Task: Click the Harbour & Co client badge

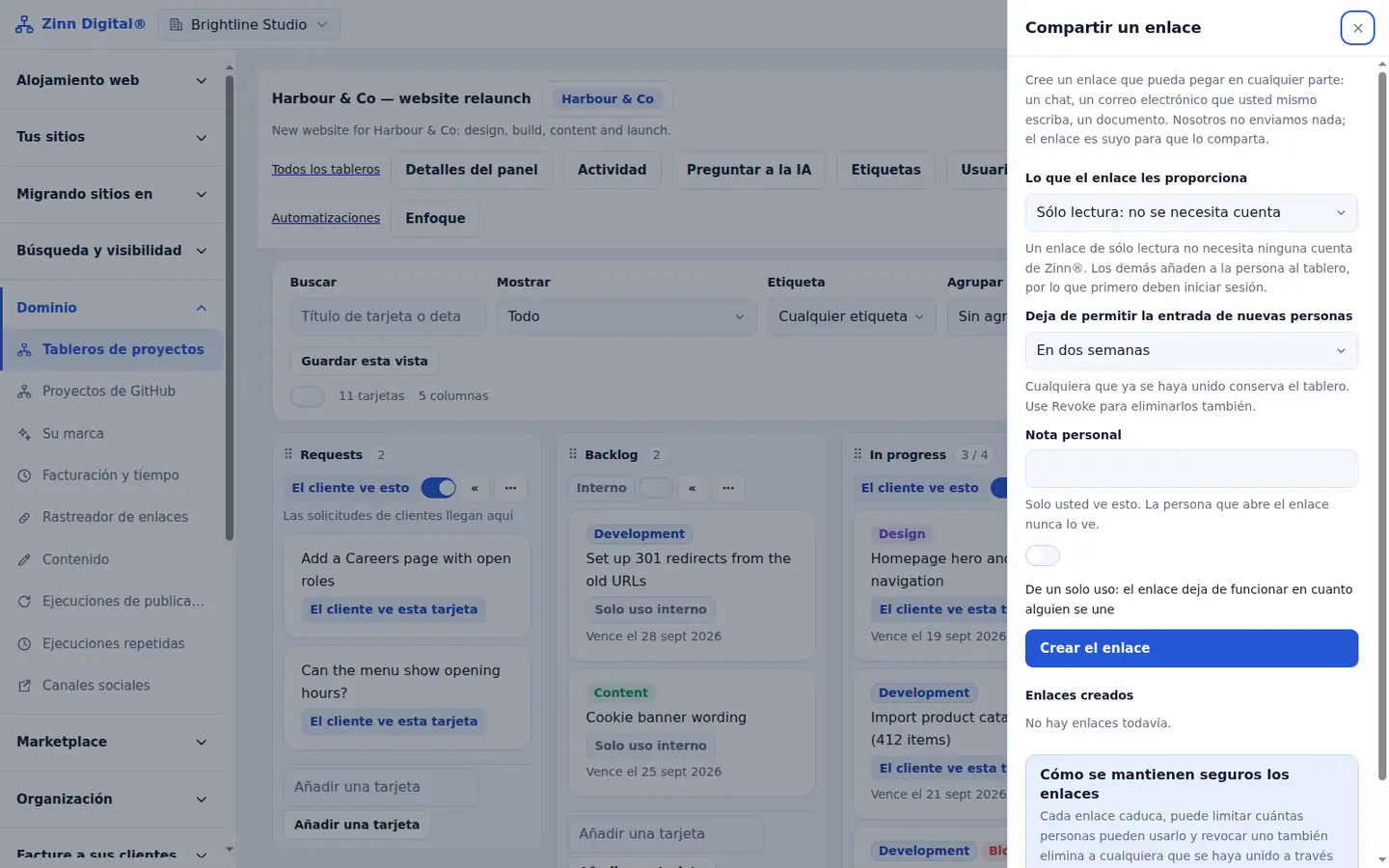Action: pos(608,99)
